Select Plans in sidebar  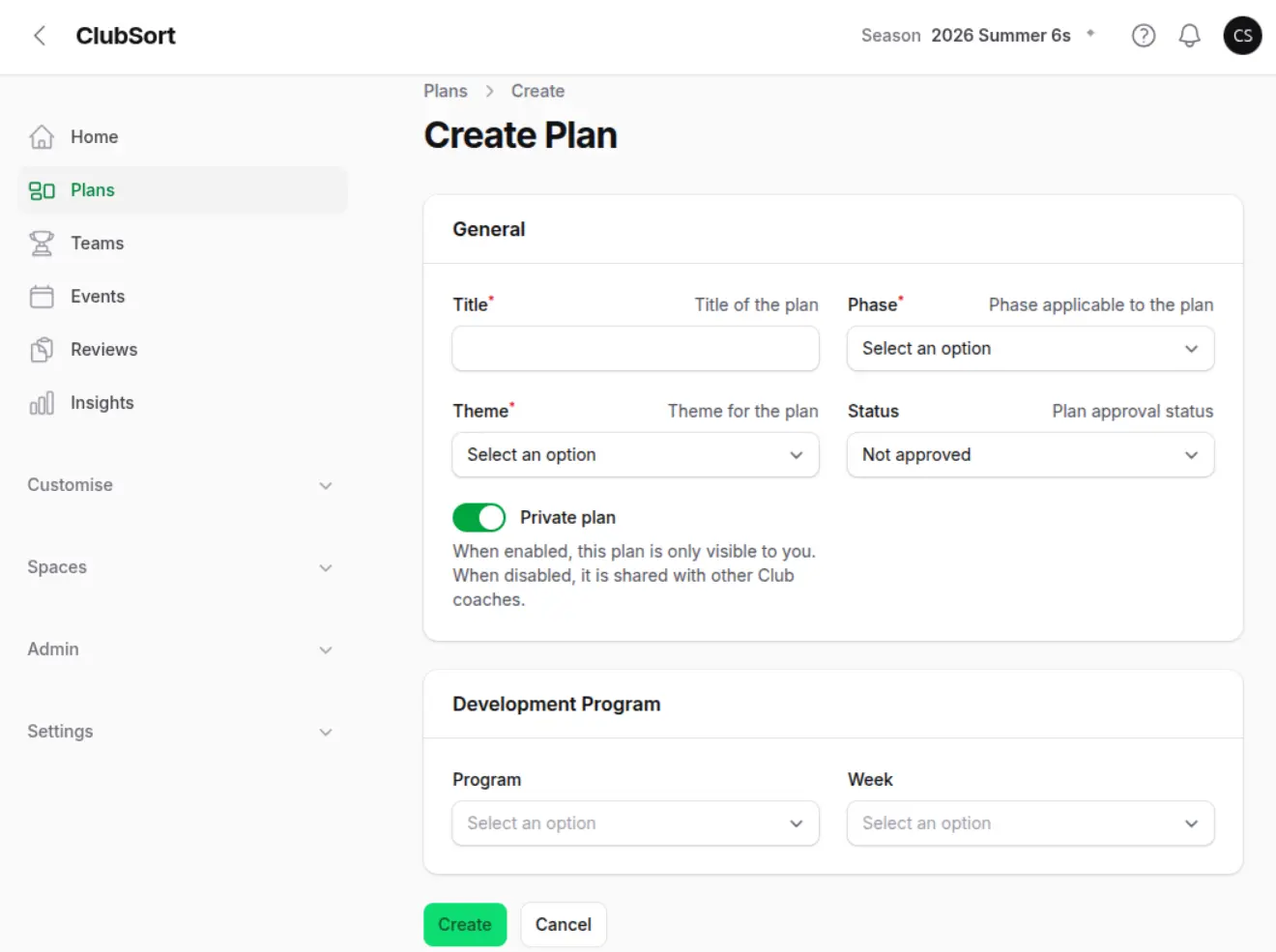point(183,190)
